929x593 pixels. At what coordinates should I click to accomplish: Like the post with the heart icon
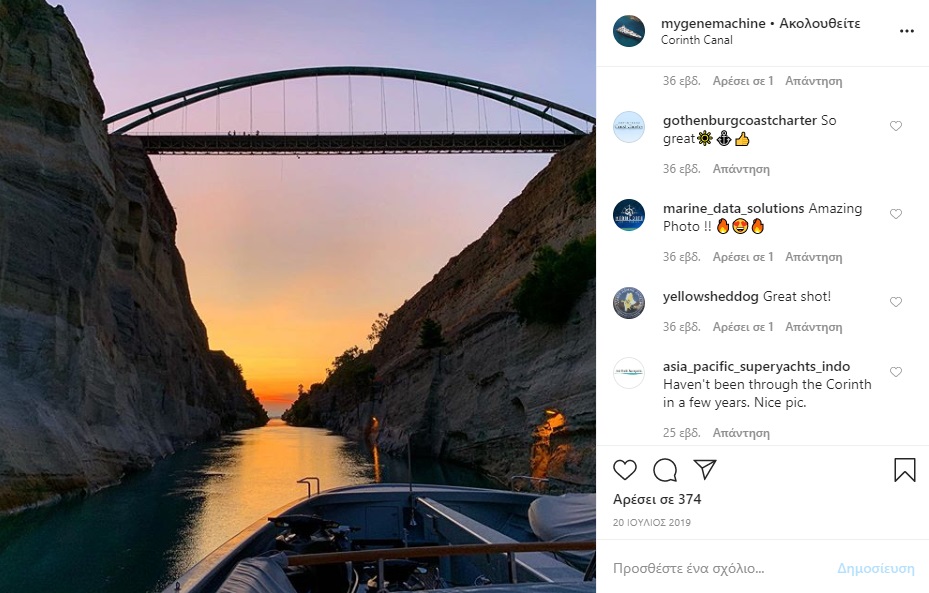[625, 469]
